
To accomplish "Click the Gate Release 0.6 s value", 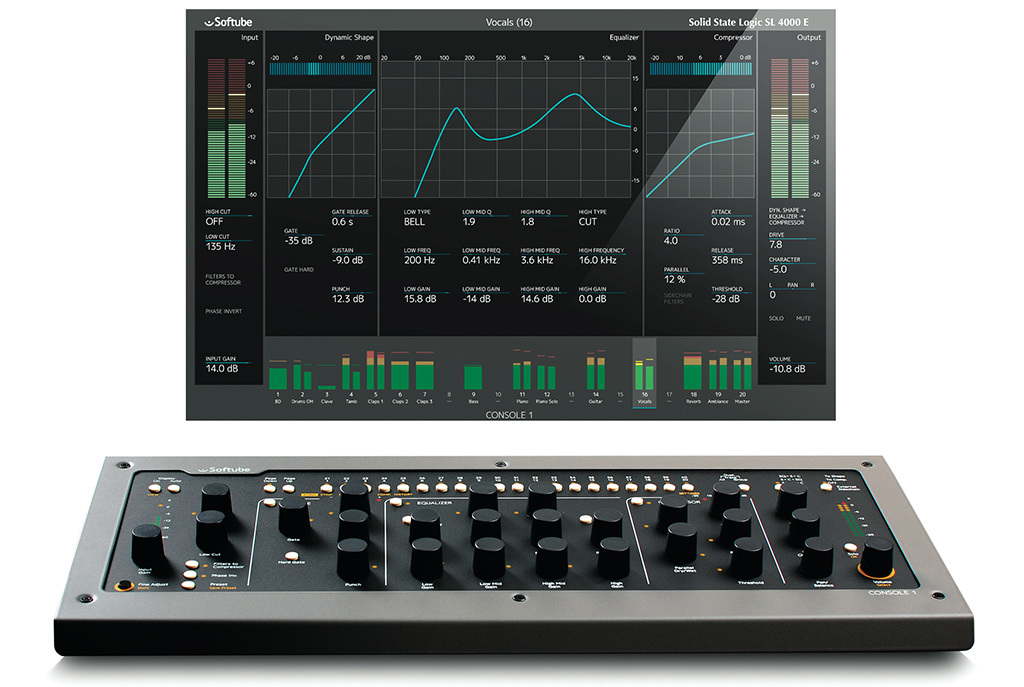I will click(x=342, y=222).
